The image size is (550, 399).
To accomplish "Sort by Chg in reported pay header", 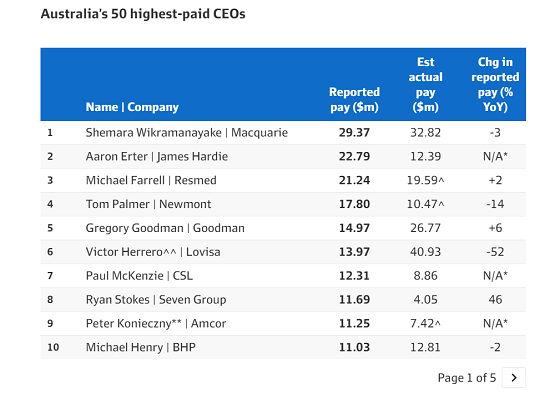I will pyautogui.click(x=495, y=84).
